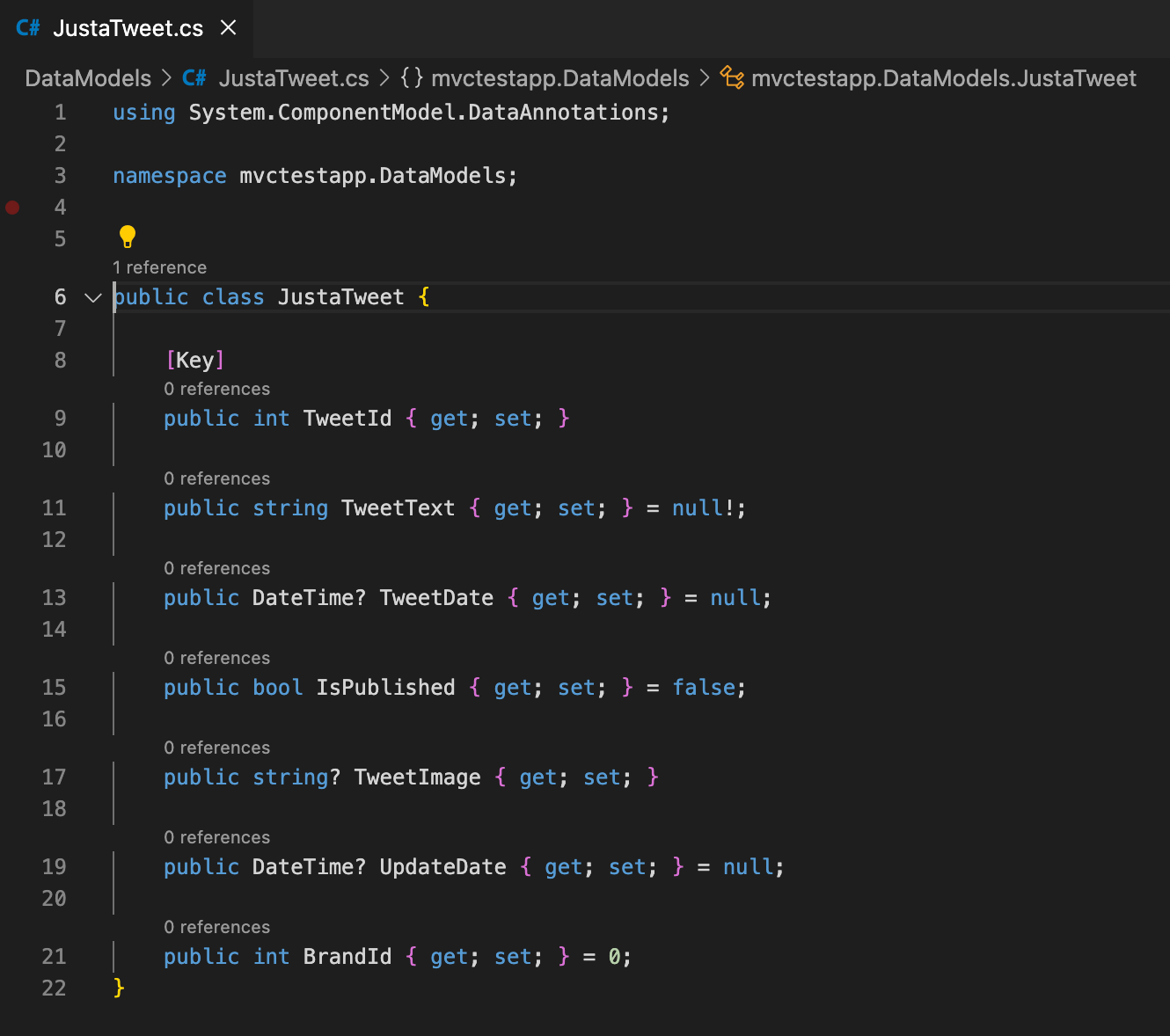Close the JustaTweet.cs editor tab

(x=229, y=28)
